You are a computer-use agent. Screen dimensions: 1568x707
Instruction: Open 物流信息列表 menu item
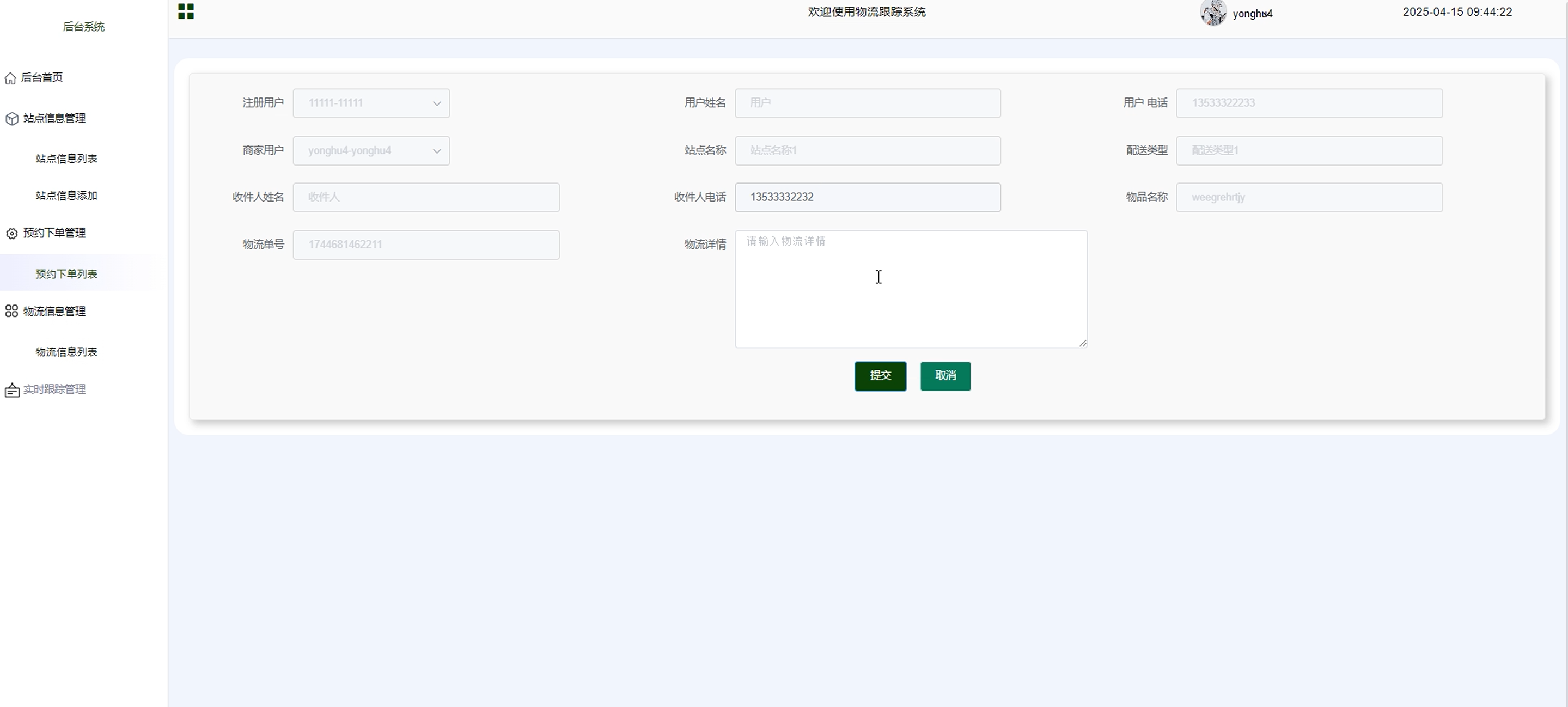[x=66, y=352]
